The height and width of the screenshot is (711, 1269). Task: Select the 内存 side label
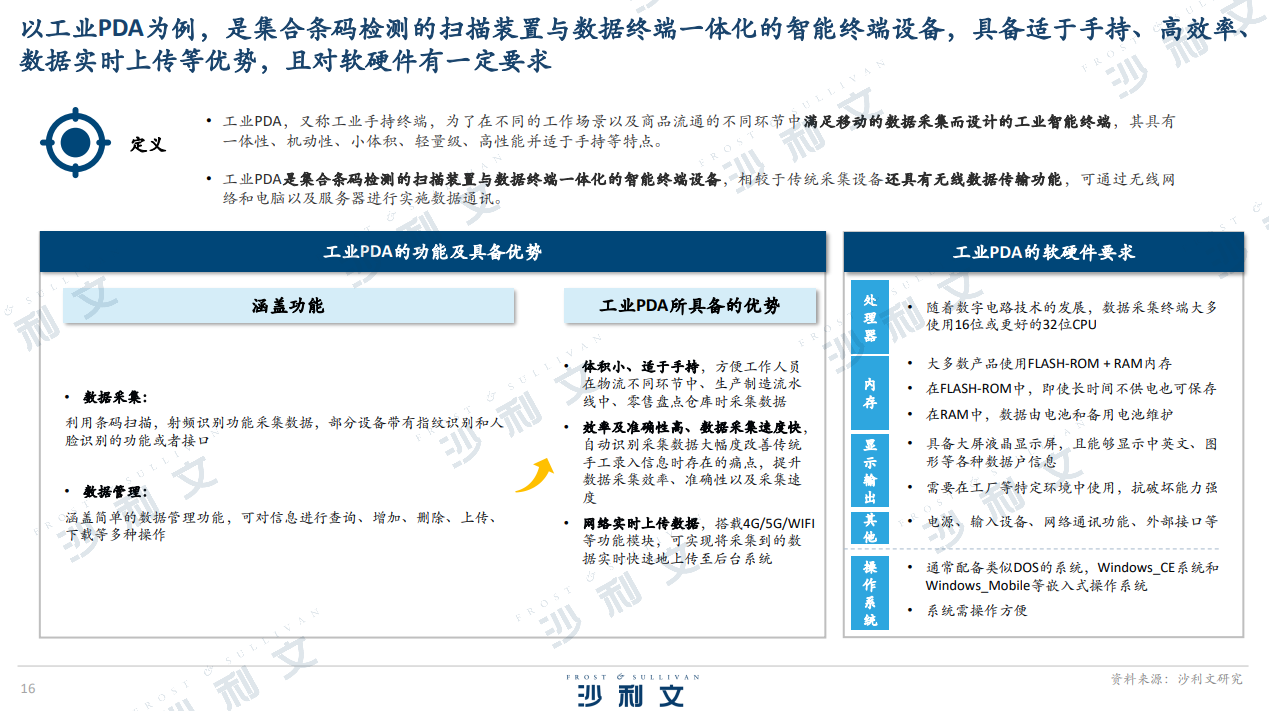point(870,392)
